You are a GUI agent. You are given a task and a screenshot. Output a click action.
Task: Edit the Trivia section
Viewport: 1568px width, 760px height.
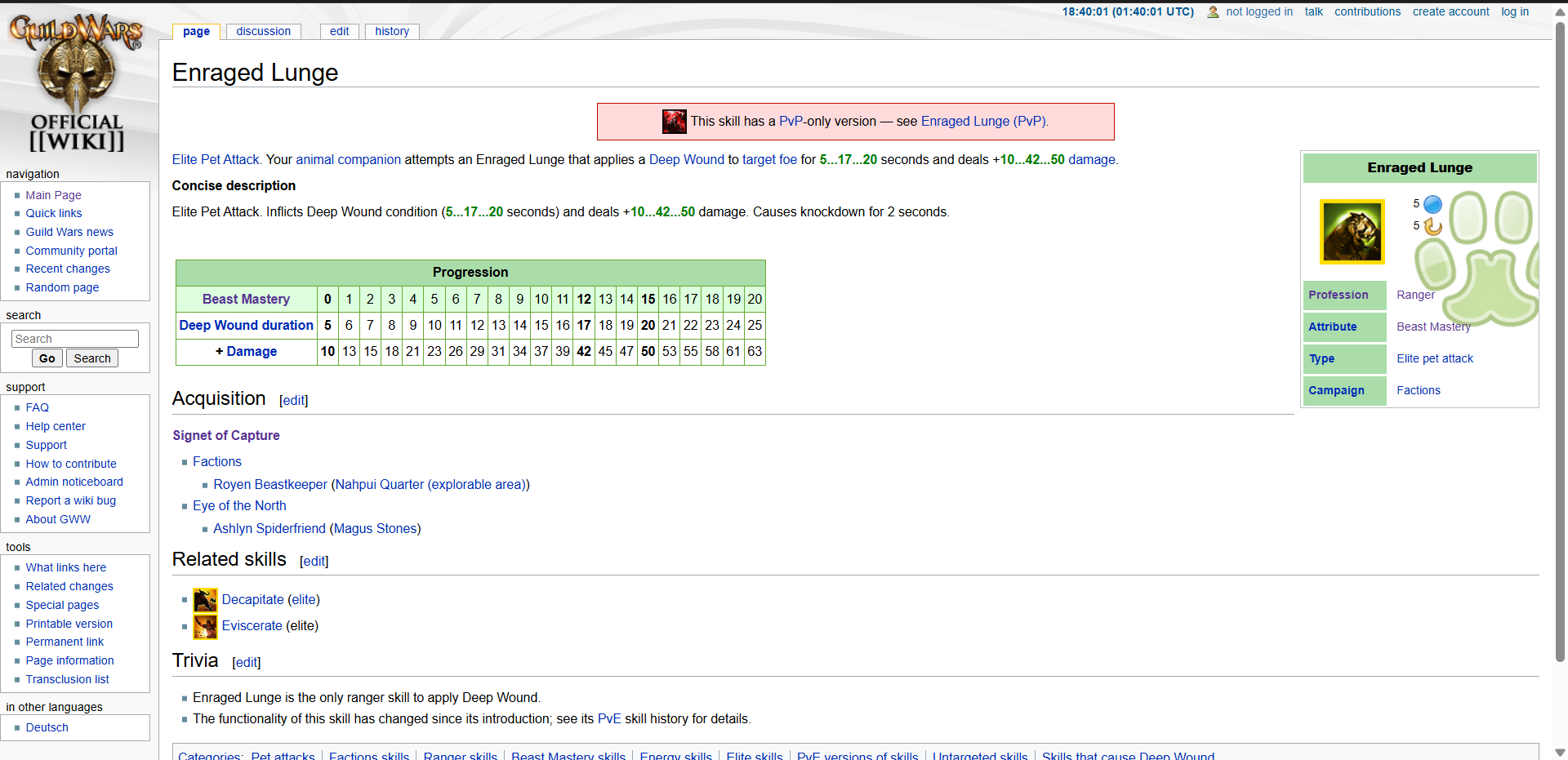point(247,663)
